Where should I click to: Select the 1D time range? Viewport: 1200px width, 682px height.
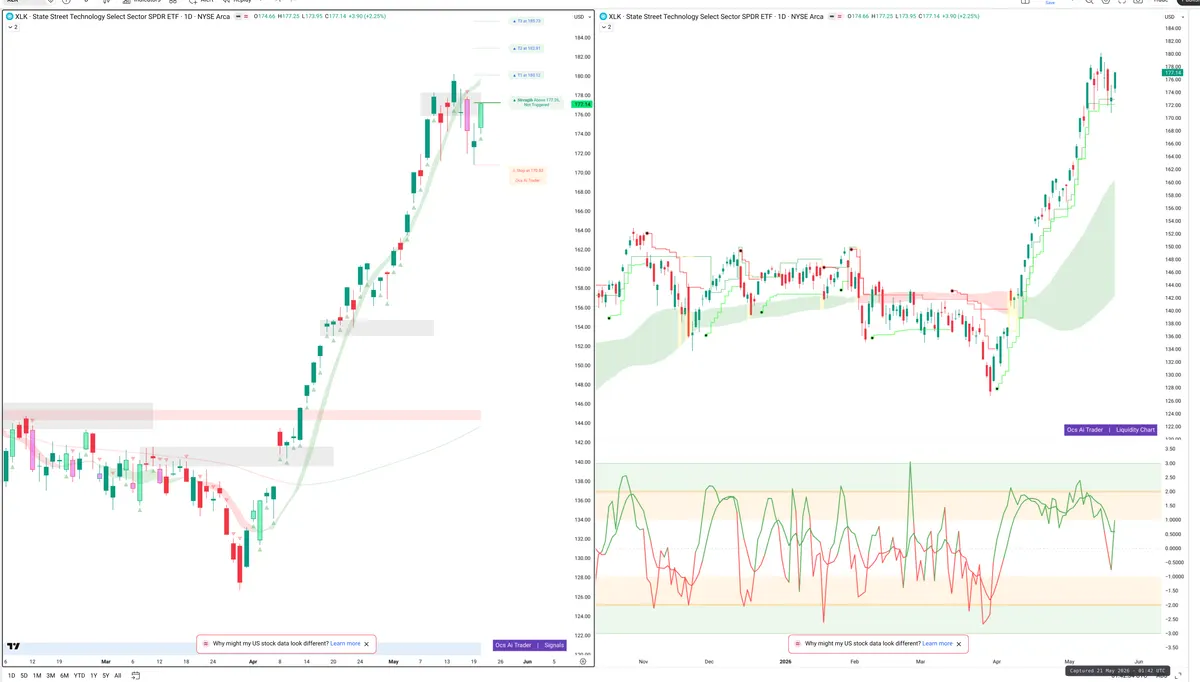point(12,676)
